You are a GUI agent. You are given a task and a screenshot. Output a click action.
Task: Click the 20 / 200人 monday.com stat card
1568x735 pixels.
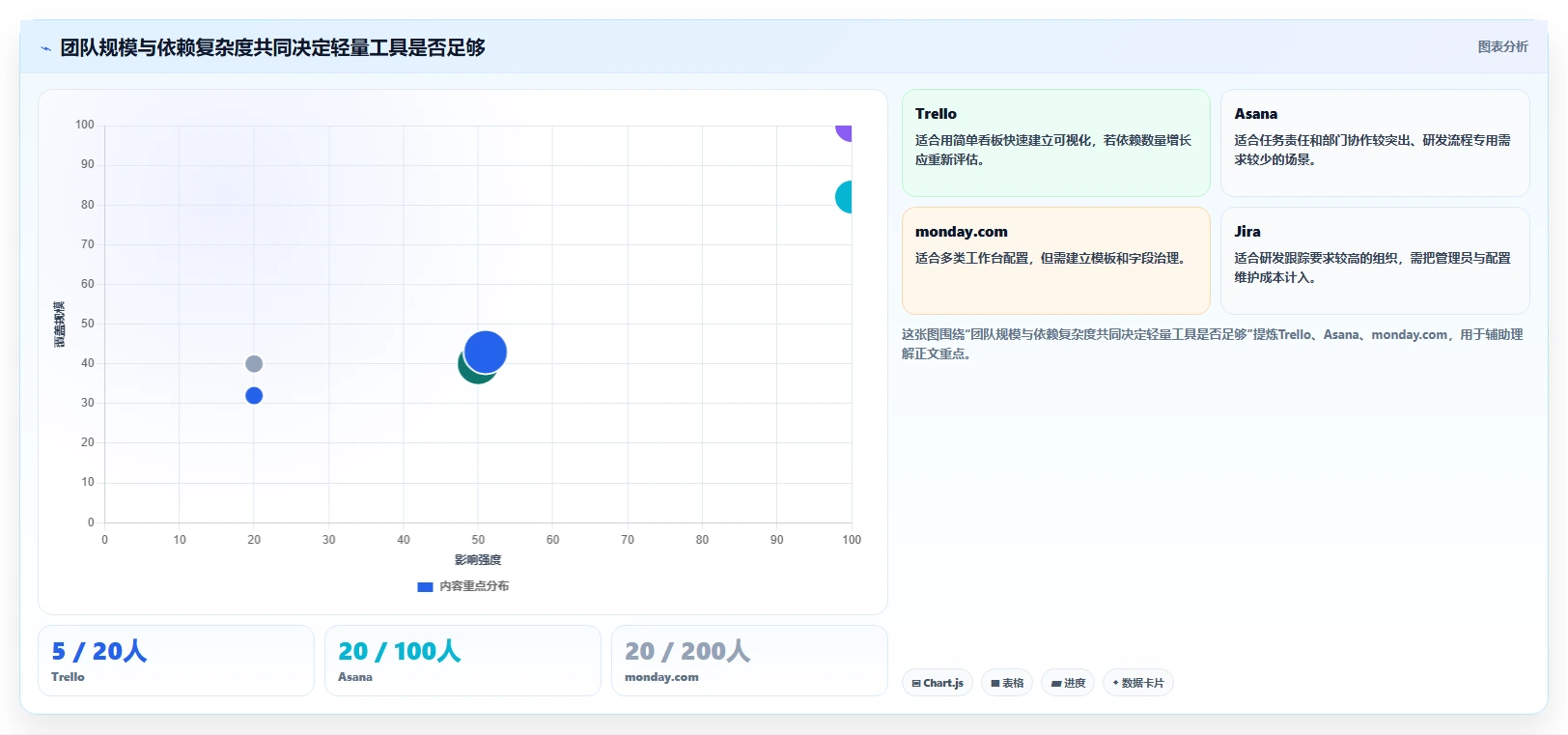749,661
